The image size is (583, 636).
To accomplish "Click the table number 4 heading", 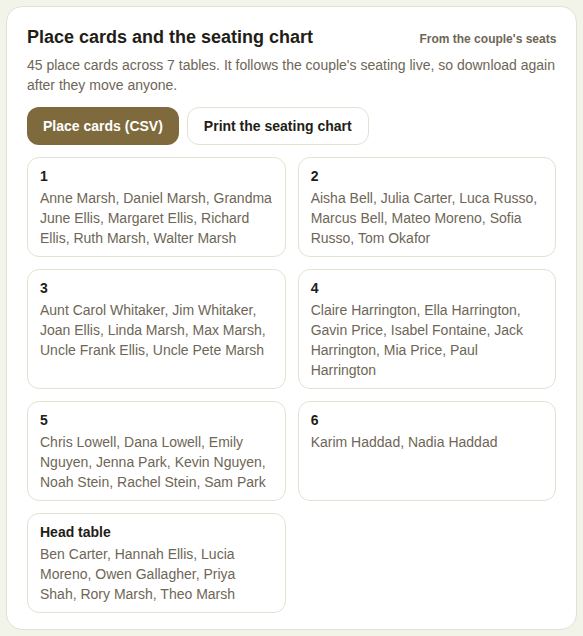I will coord(314,288).
